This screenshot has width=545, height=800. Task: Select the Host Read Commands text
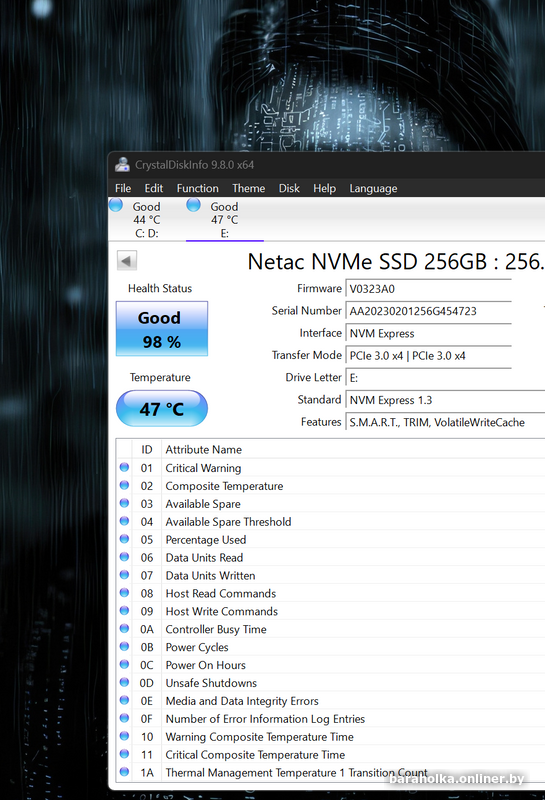pyautogui.click(x=220, y=593)
